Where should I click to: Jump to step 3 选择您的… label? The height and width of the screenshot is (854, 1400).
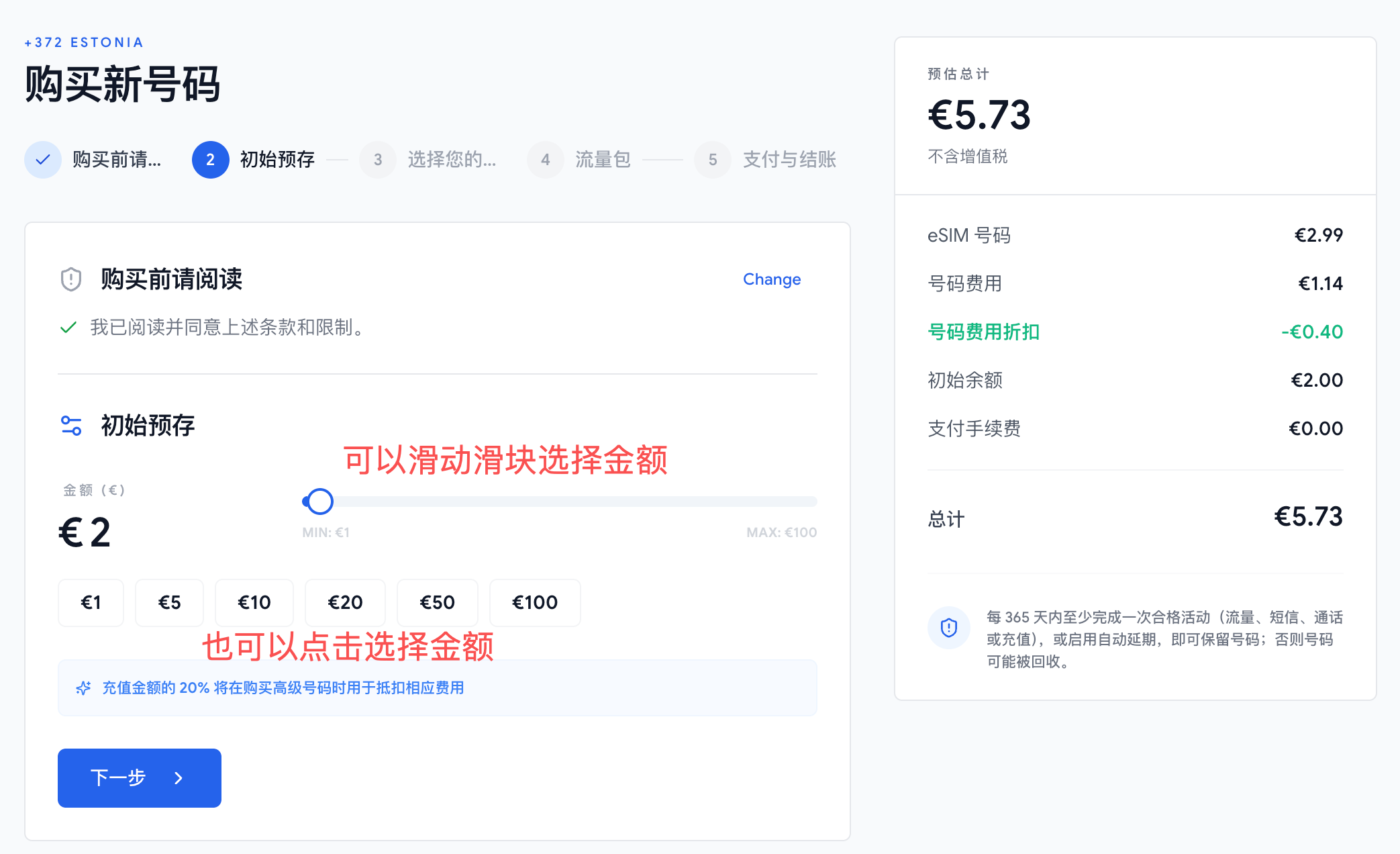pyautogui.click(x=452, y=160)
